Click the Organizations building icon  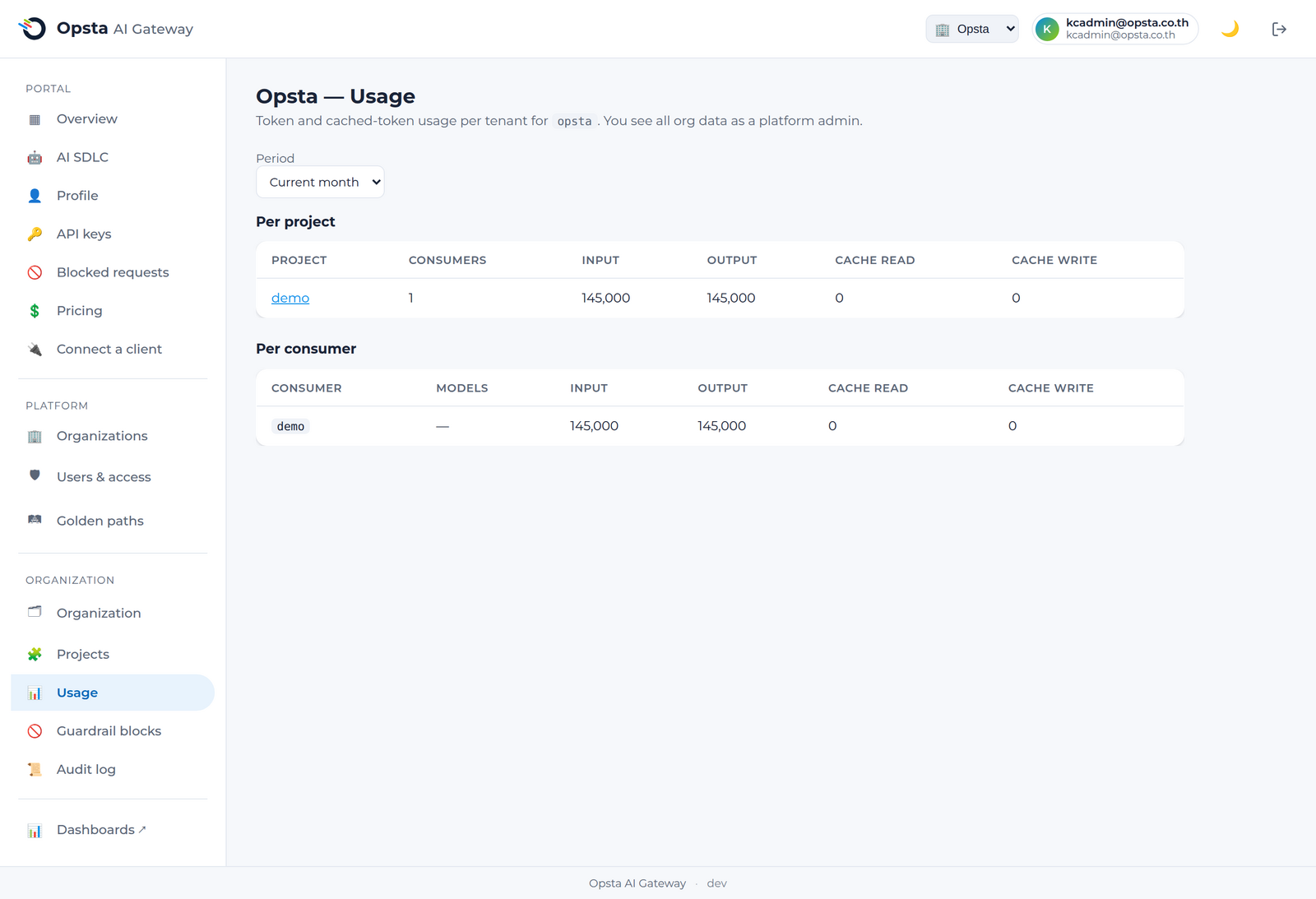[35, 437]
